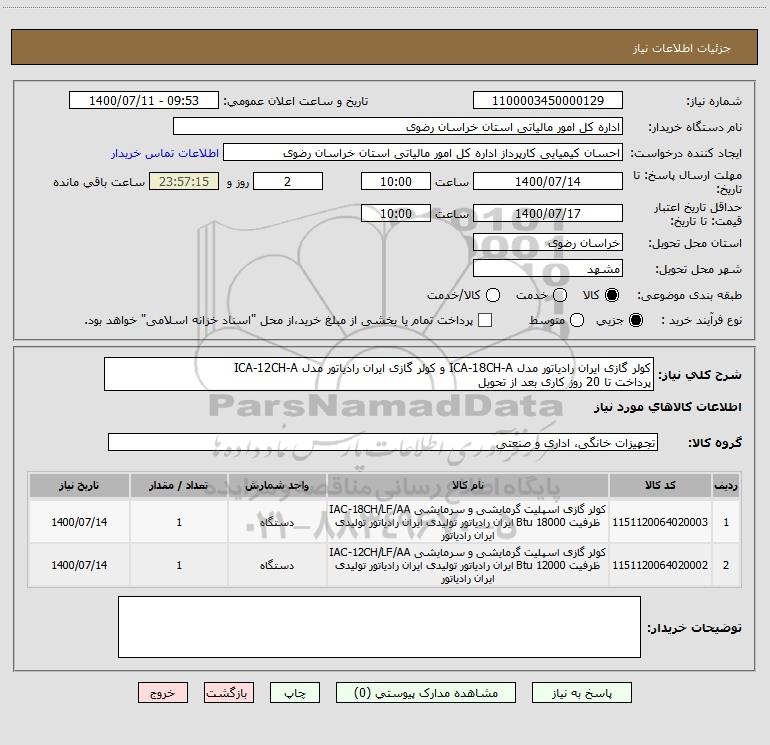
Task: Click the IAC-12CH/LF/AA product name cell
Action: [x=468, y=565]
